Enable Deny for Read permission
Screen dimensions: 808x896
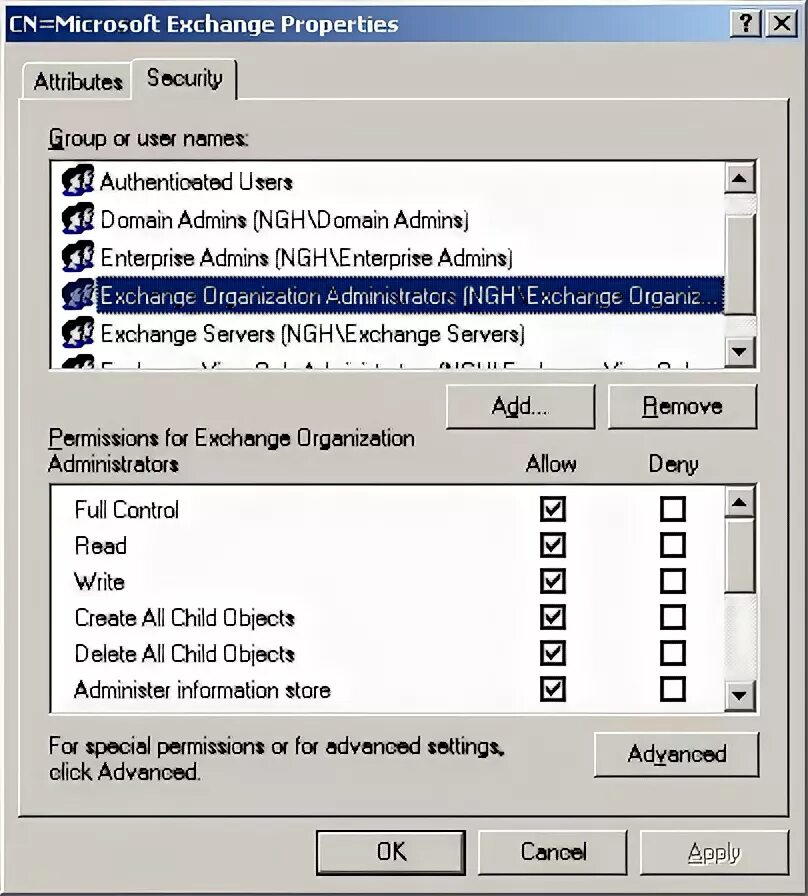pos(674,545)
